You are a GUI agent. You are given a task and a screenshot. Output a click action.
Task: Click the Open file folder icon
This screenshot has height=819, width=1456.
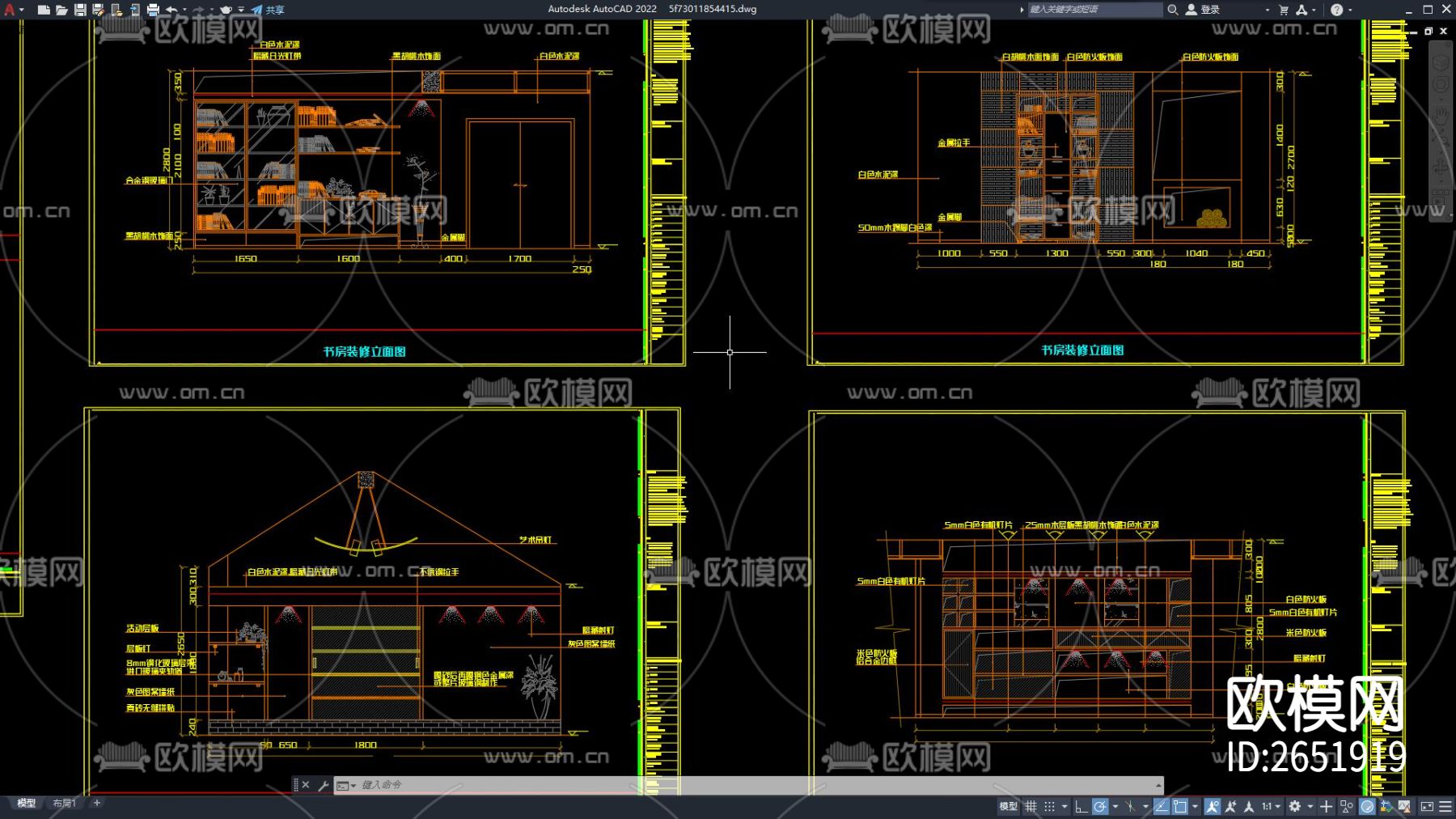pos(61,10)
